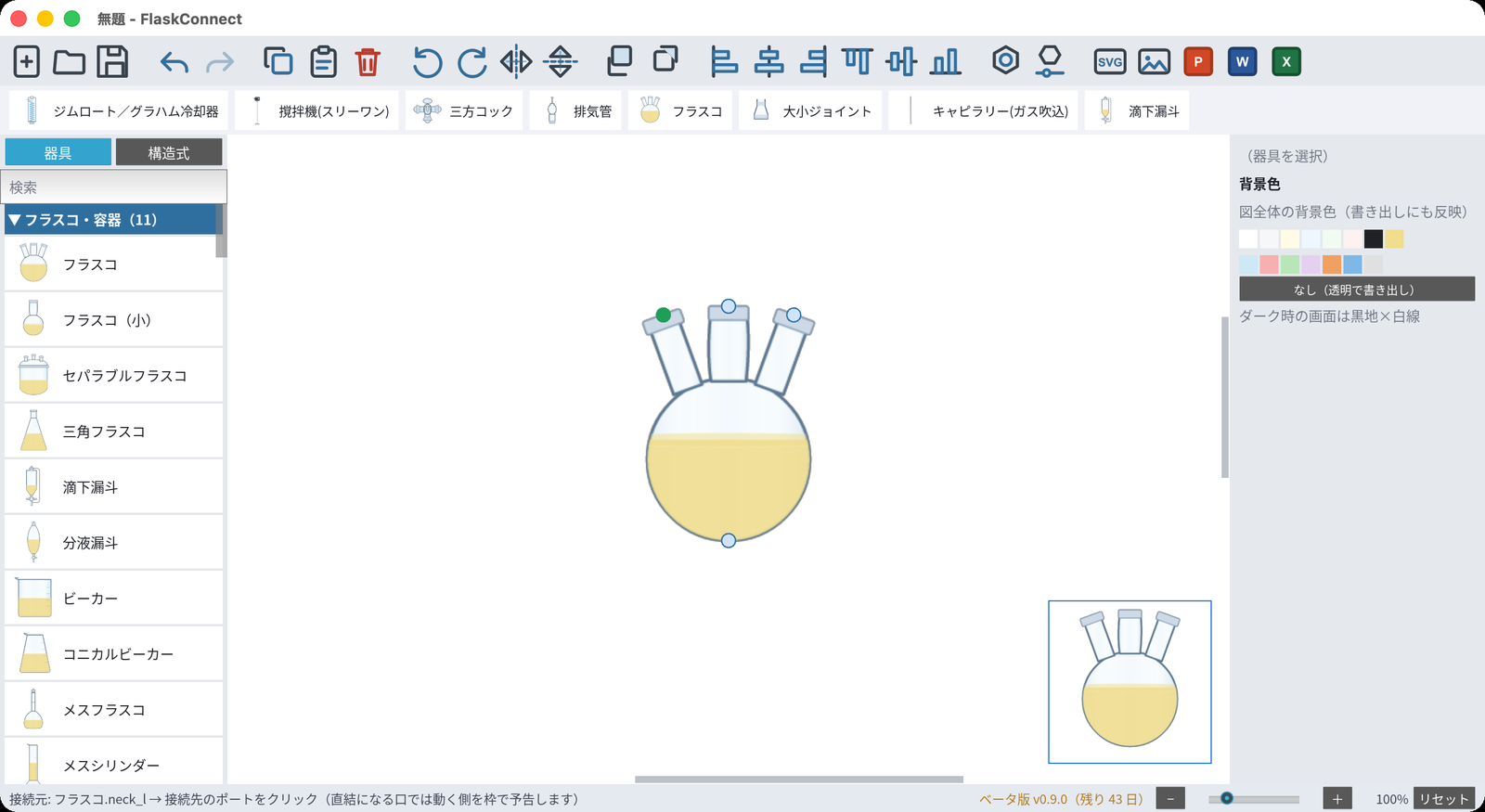Viewport: 1485px width, 812px height.
Task: Pick the black background color swatch
Action: coord(1374,239)
